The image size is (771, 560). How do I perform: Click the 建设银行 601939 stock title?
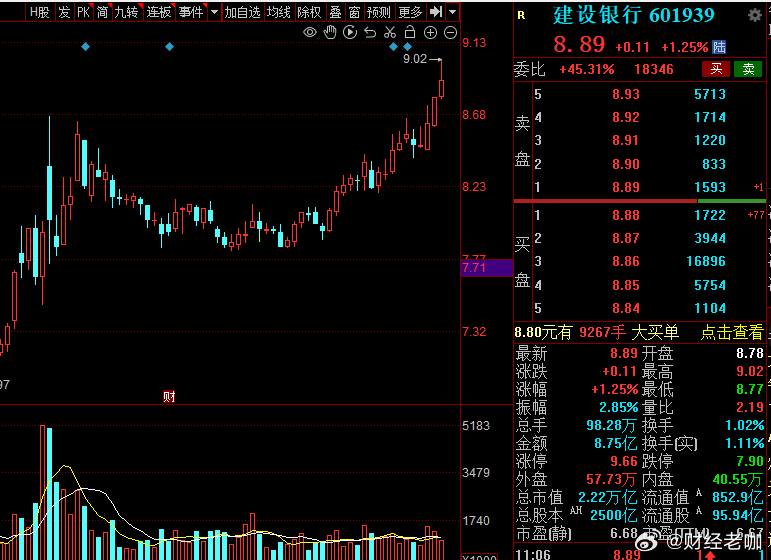(x=633, y=16)
